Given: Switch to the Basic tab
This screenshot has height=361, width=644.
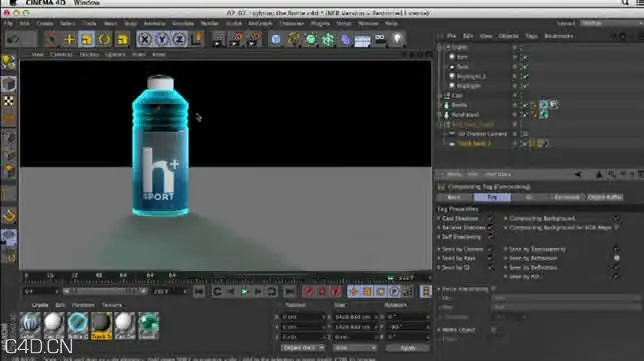Looking at the screenshot, I should pos(454,198).
